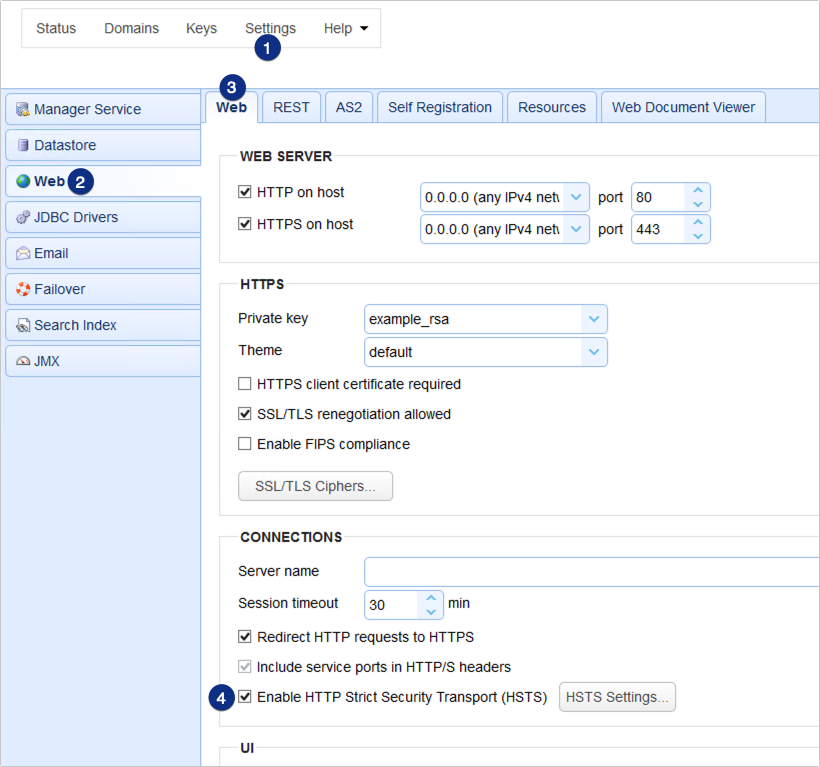Open the Settings menu
Screen dimensions: 820x767
pos(270,28)
